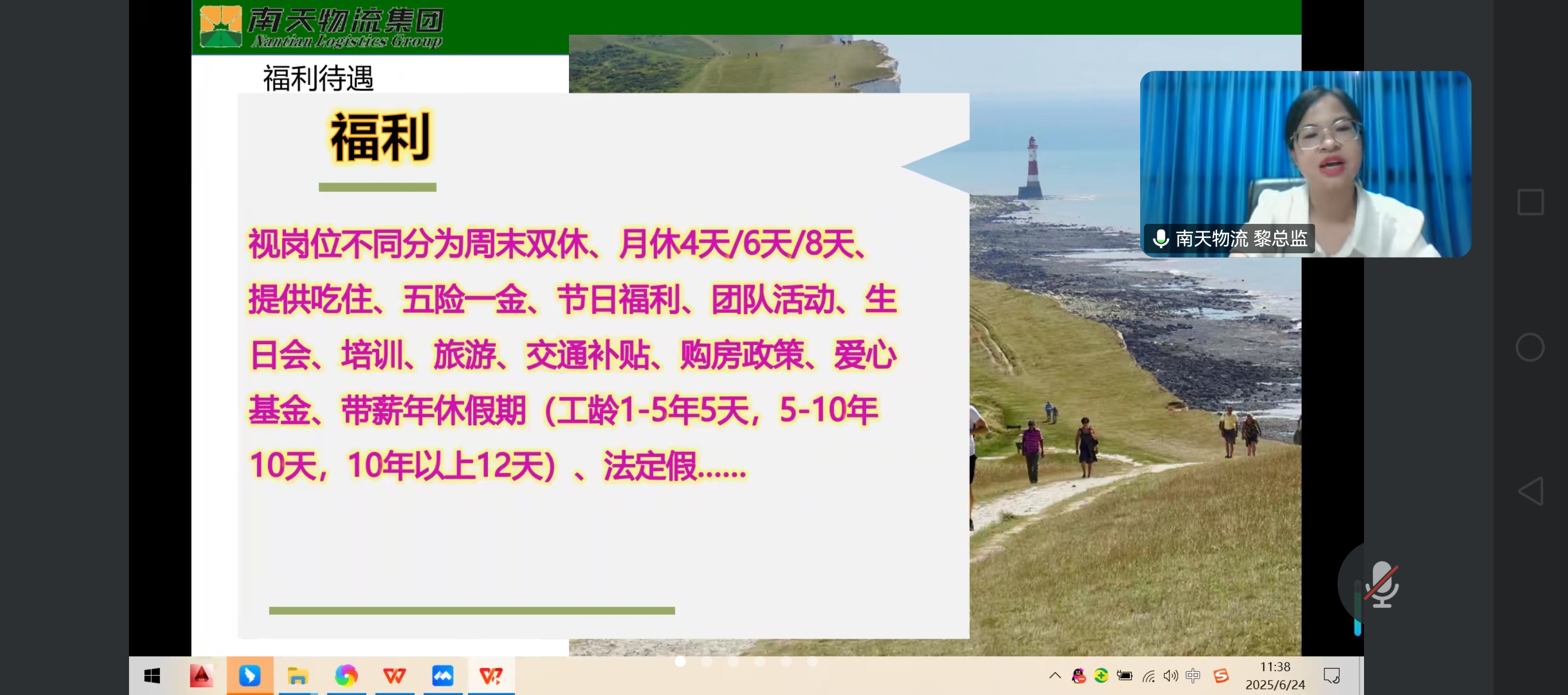Check the battery status tray icon

pyautogui.click(x=1125, y=676)
